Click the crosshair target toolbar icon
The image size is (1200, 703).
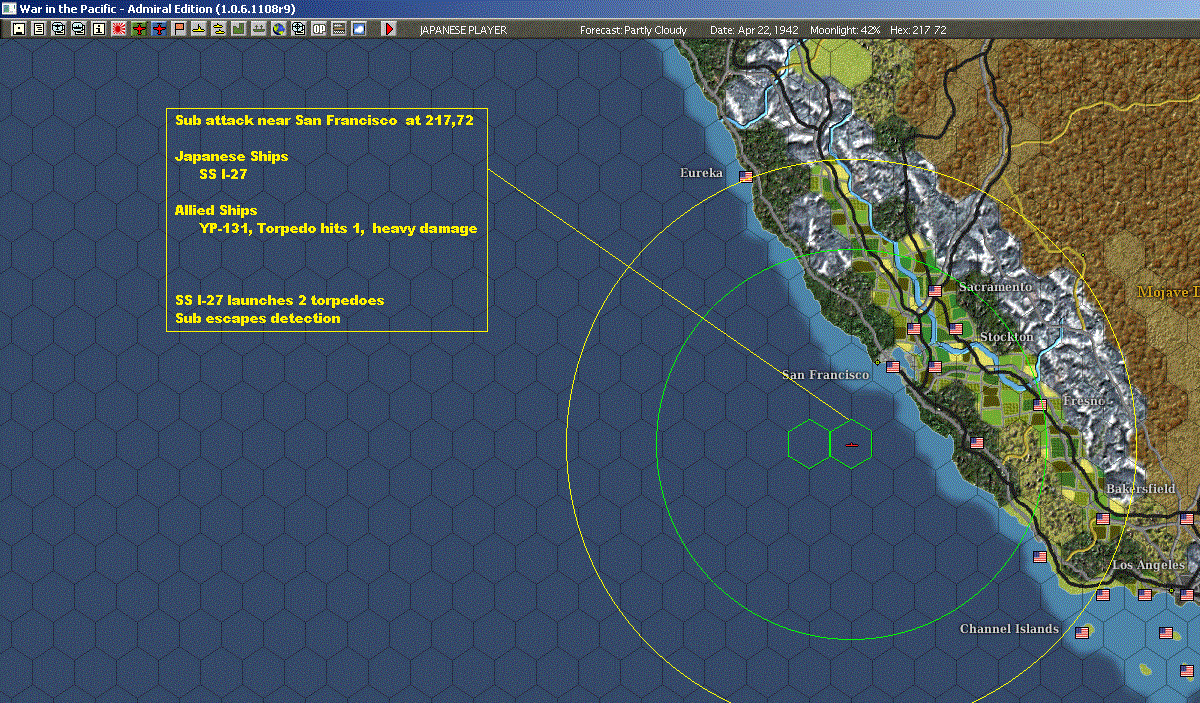pyautogui.click(x=299, y=29)
